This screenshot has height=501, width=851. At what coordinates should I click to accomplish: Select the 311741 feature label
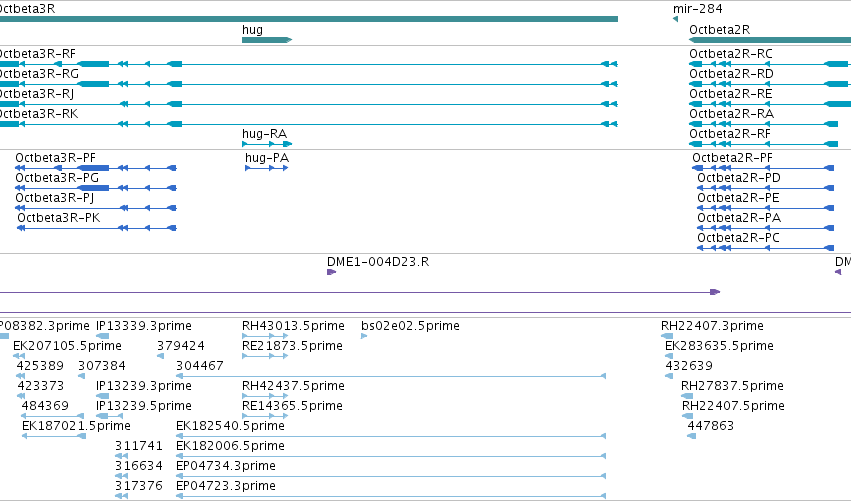click(x=138, y=447)
